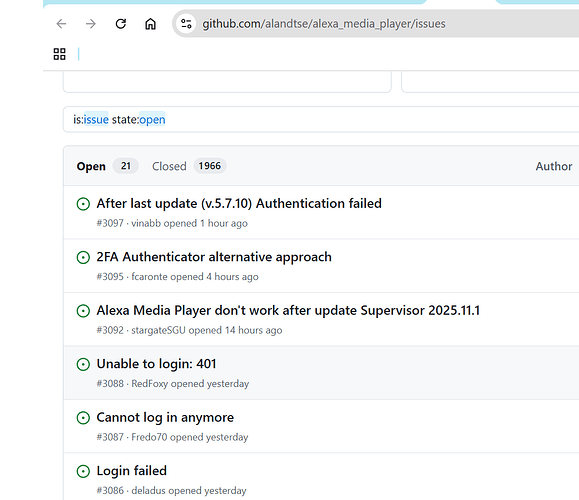Click the issue search filter field
Image resolution: width=579 pixels, height=500 pixels.
(x=321, y=119)
